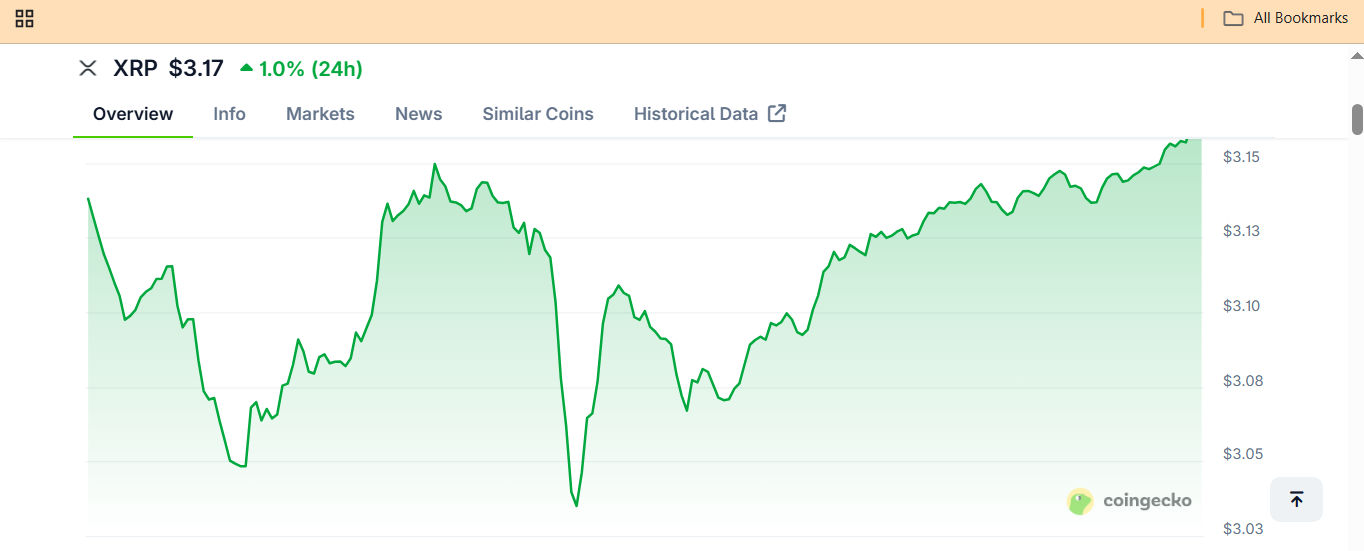Go to the News tab
The width and height of the screenshot is (1364, 551).
pyautogui.click(x=418, y=114)
